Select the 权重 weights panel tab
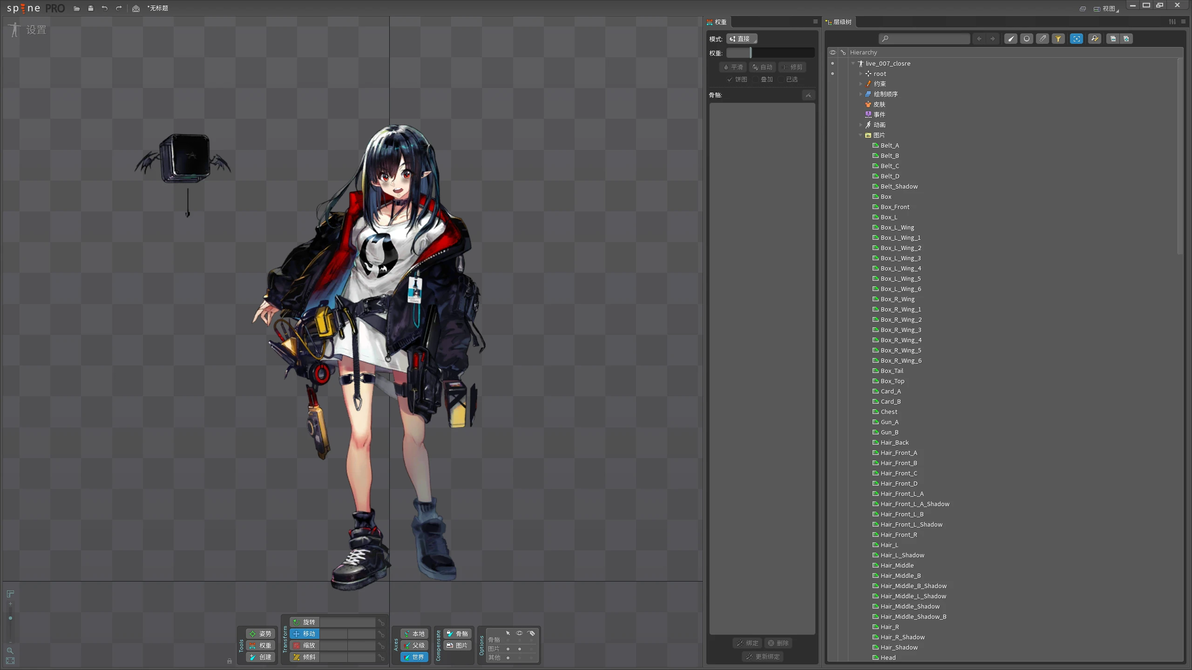Screen dimensions: 1192x670 pos(717,22)
